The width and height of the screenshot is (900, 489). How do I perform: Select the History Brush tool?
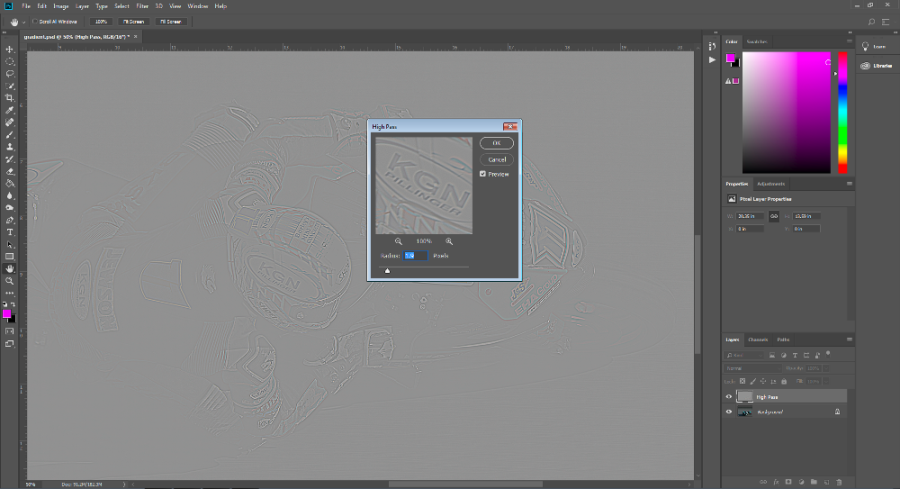pyautogui.click(x=10, y=159)
